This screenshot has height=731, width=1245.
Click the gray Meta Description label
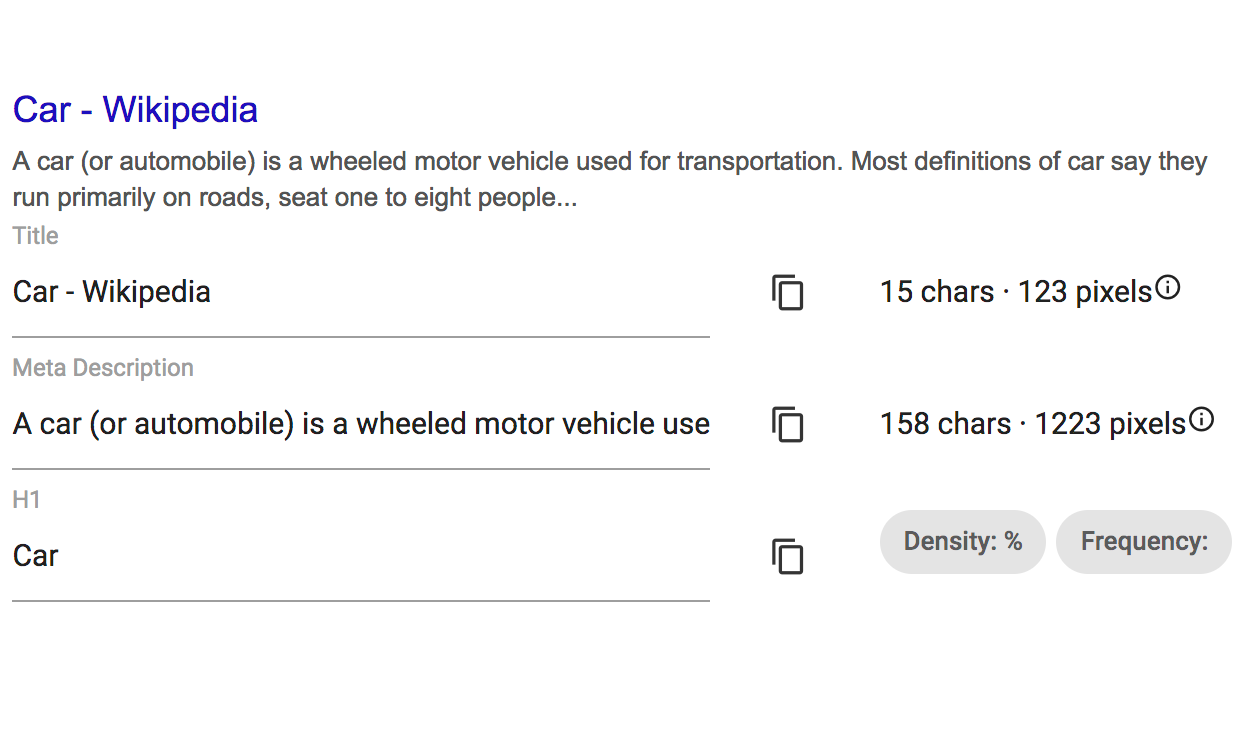coord(103,368)
